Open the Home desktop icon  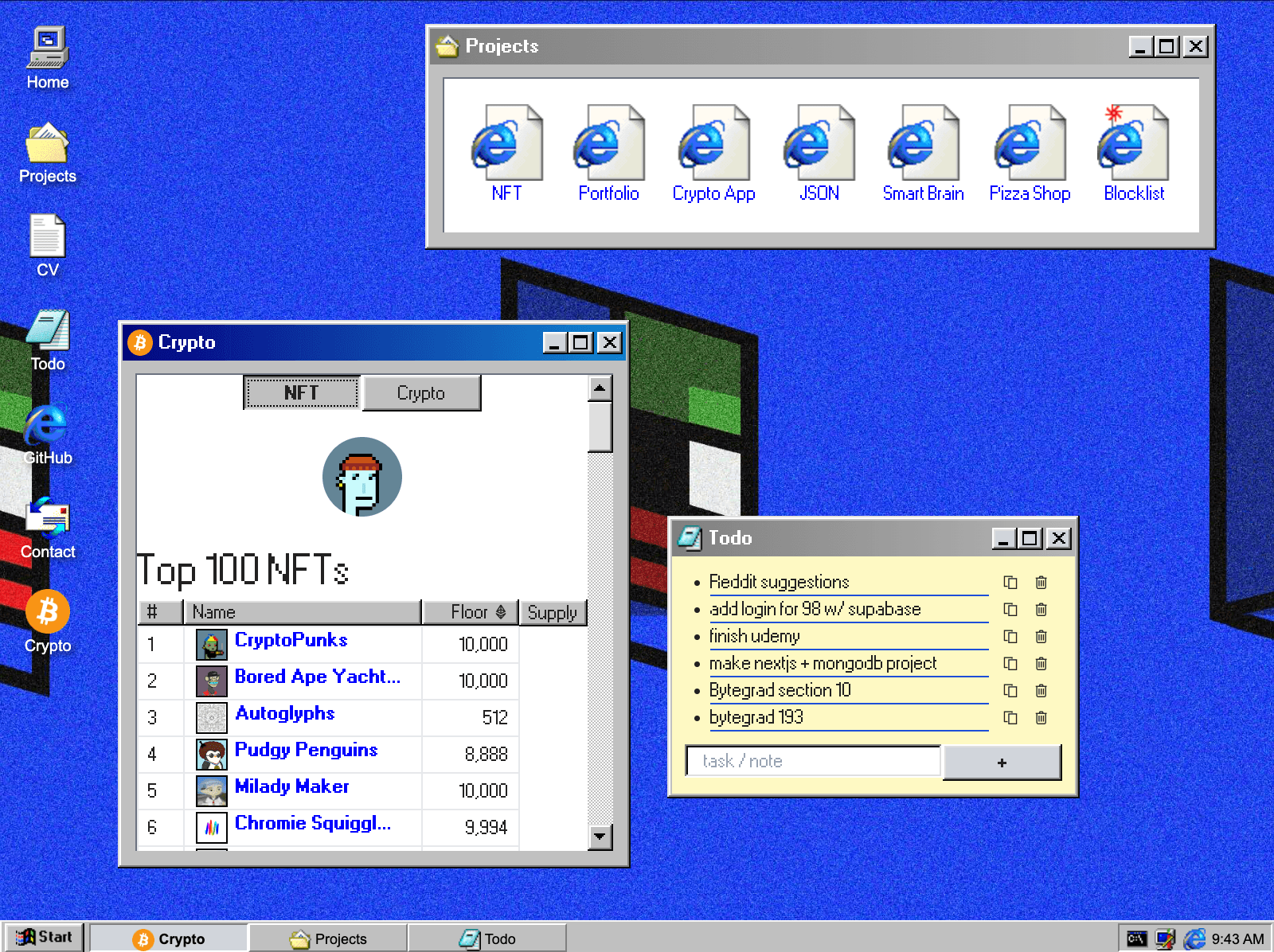click(48, 58)
